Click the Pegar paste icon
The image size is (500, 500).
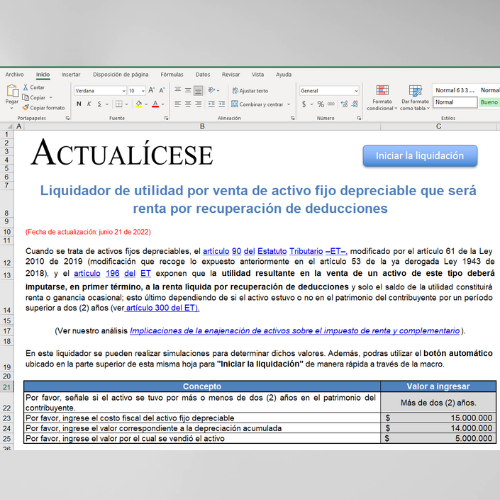pyautogui.click(x=12, y=91)
